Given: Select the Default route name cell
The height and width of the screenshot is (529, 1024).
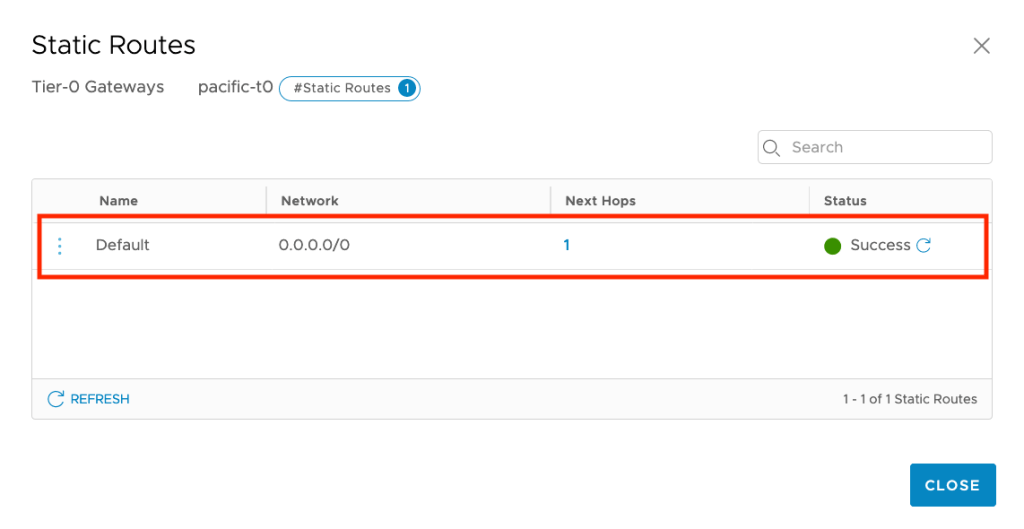Looking at the screenshot, I should [x=122, y=245].
